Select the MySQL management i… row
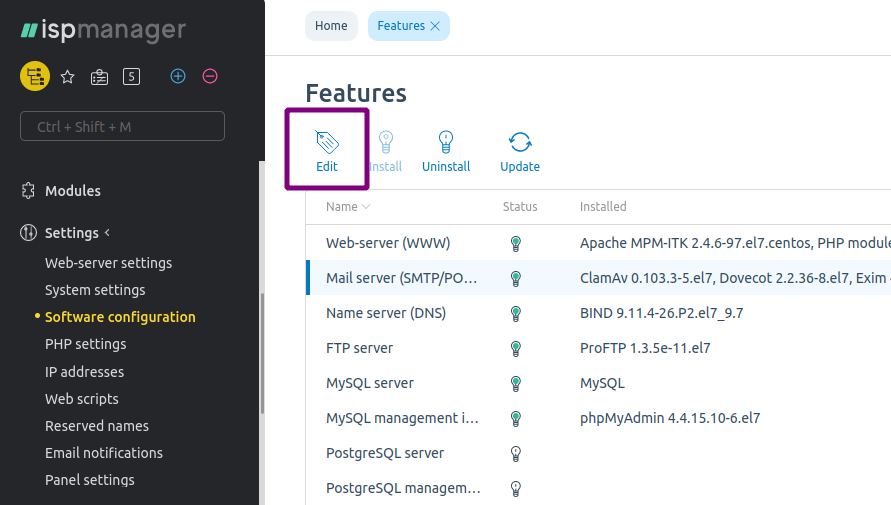Image resolution: width=891 pixels, height=505 pixels. [x=598, y=418]
